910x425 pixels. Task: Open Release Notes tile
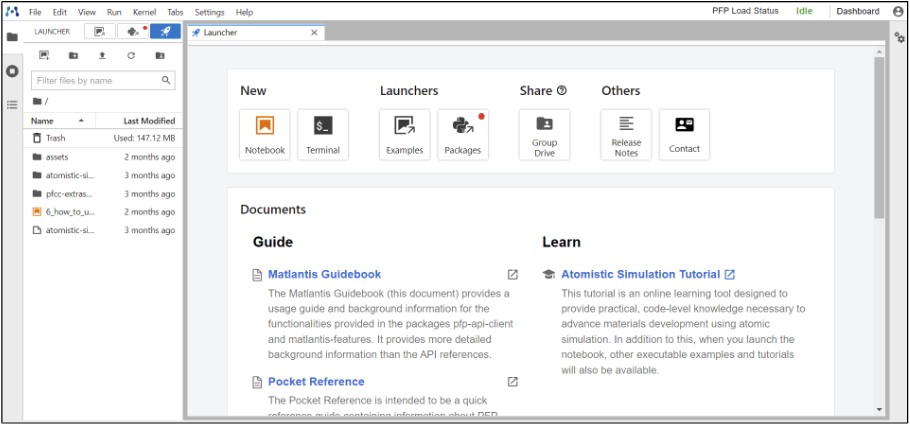pyautogui.click(x=626, y=134)
